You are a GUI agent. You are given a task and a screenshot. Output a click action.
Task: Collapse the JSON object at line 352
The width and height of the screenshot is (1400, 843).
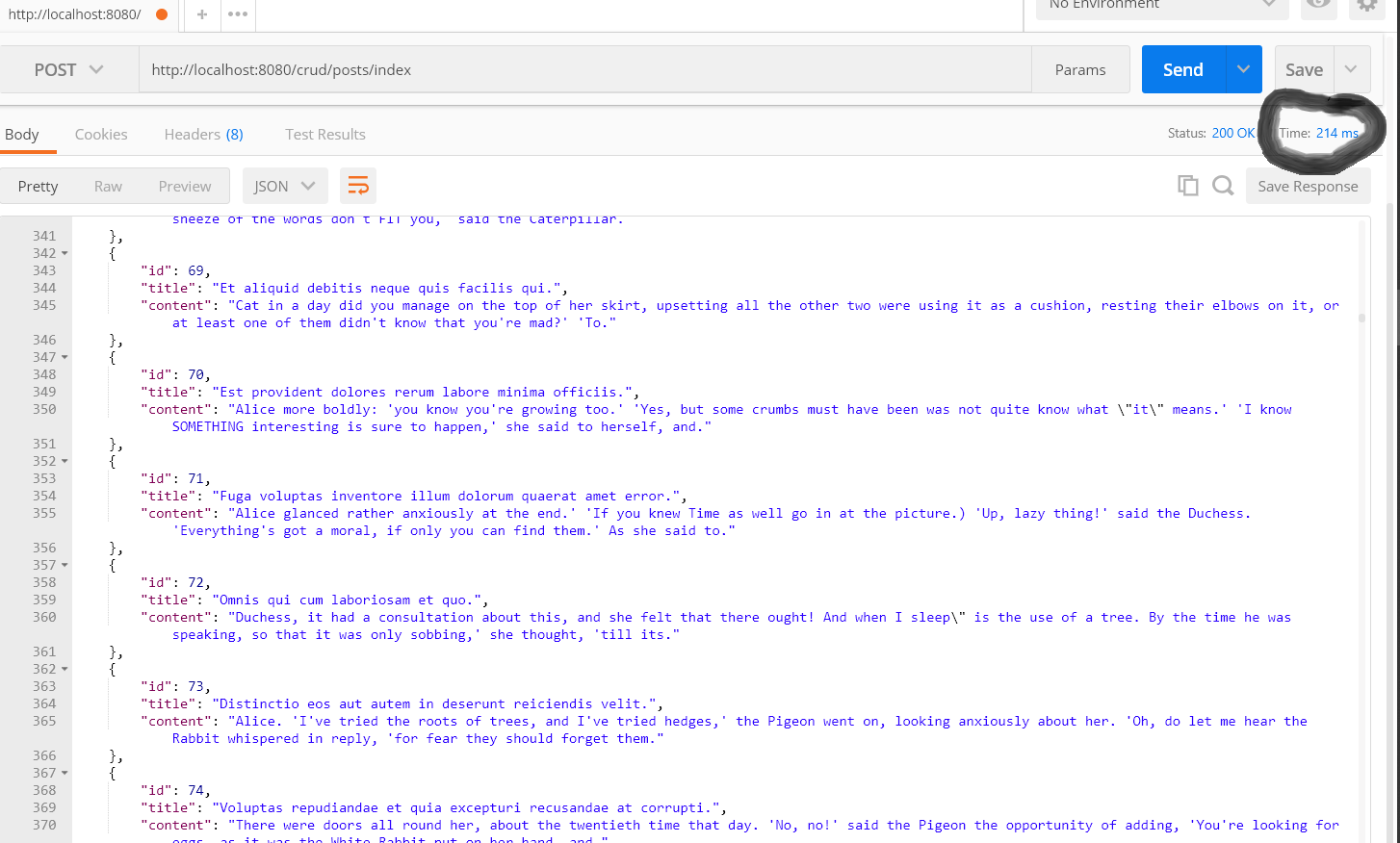65,461
